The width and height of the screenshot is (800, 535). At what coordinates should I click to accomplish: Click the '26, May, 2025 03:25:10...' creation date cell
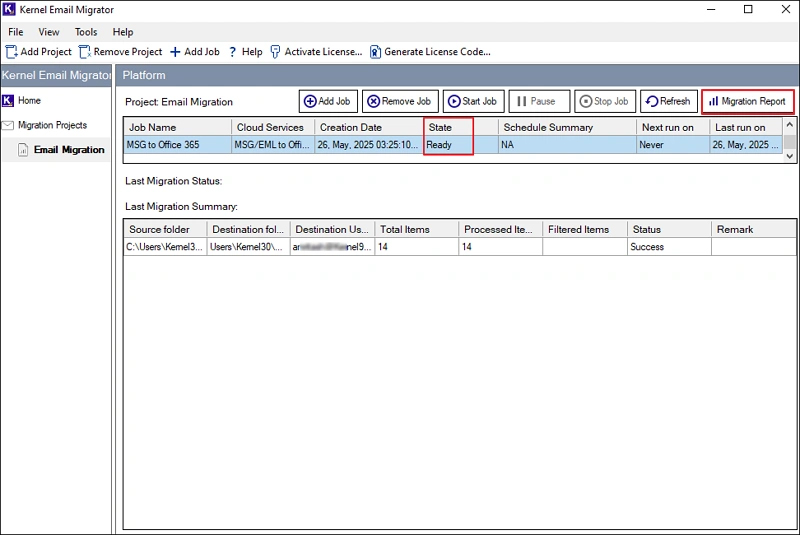pyautogui.click(x=369, y=145)
